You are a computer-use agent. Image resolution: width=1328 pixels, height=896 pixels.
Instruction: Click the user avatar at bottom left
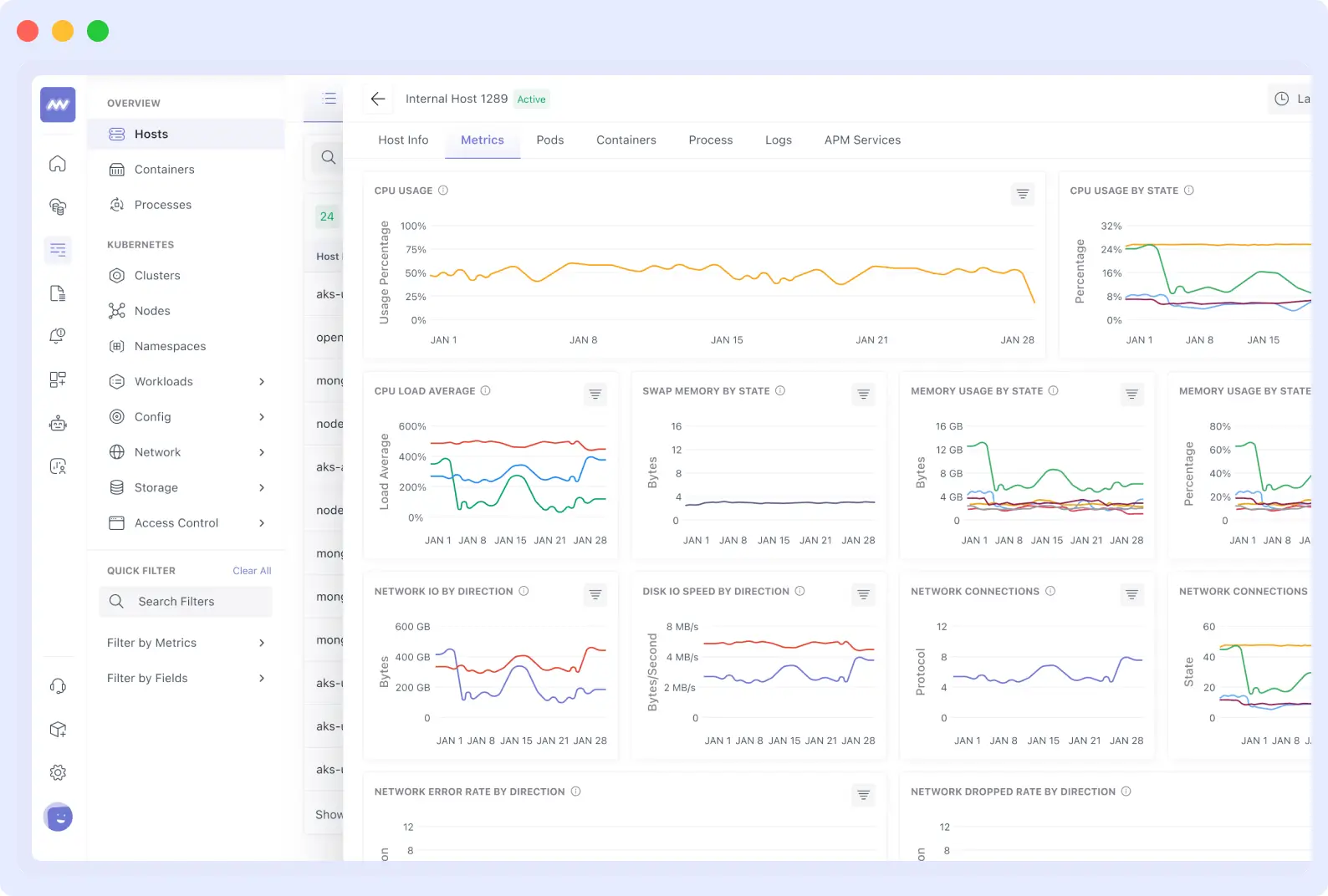click(x=59, y=817)
